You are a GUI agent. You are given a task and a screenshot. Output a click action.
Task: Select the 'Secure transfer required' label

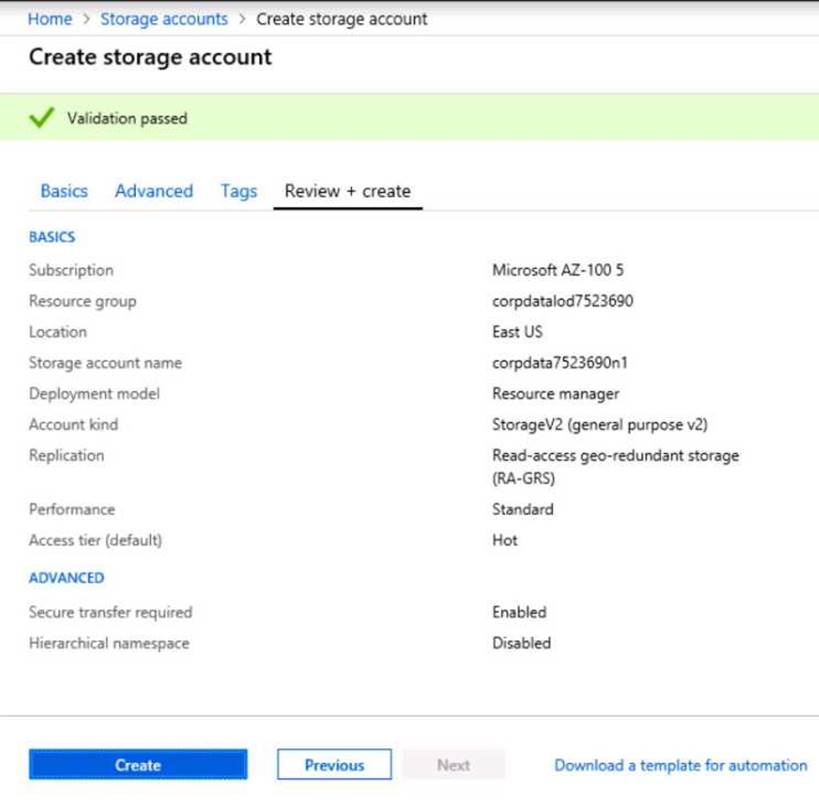pyautogui.click(x=111, y=612)
